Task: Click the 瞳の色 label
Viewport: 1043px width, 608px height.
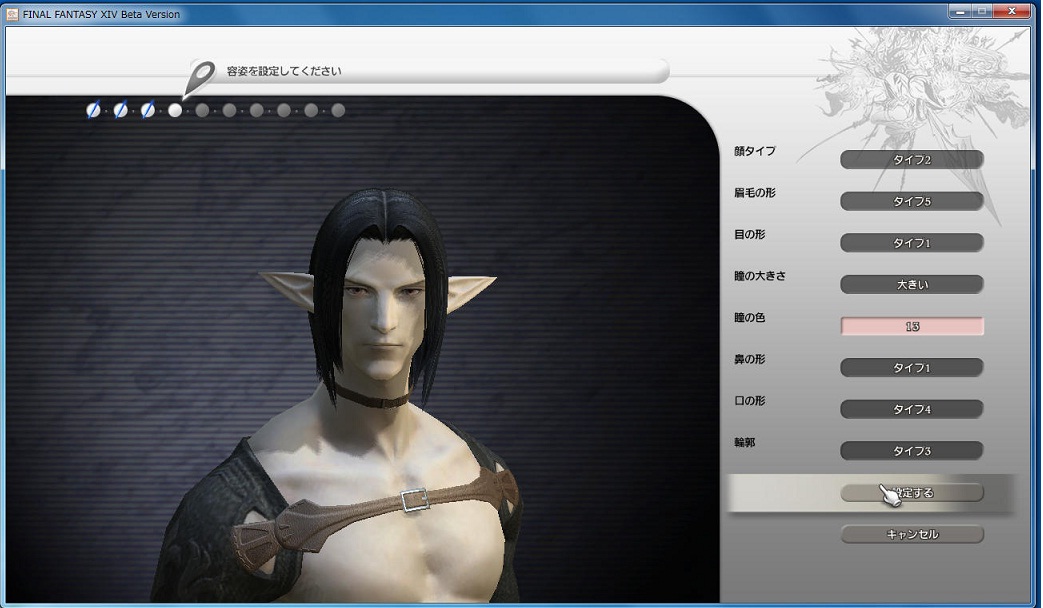Action: coord(750,318)
